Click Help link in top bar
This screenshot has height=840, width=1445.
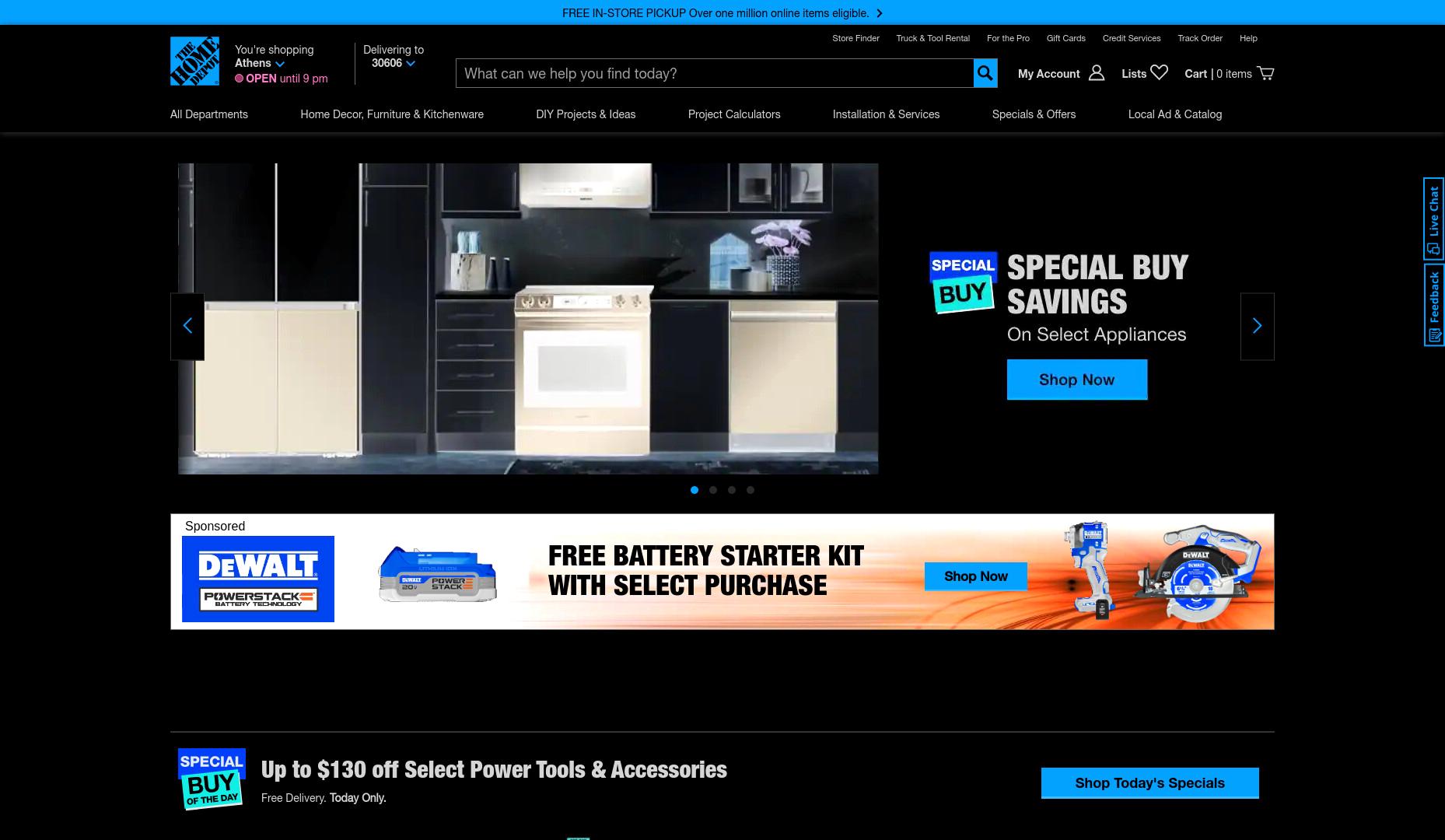[1248, 38]
